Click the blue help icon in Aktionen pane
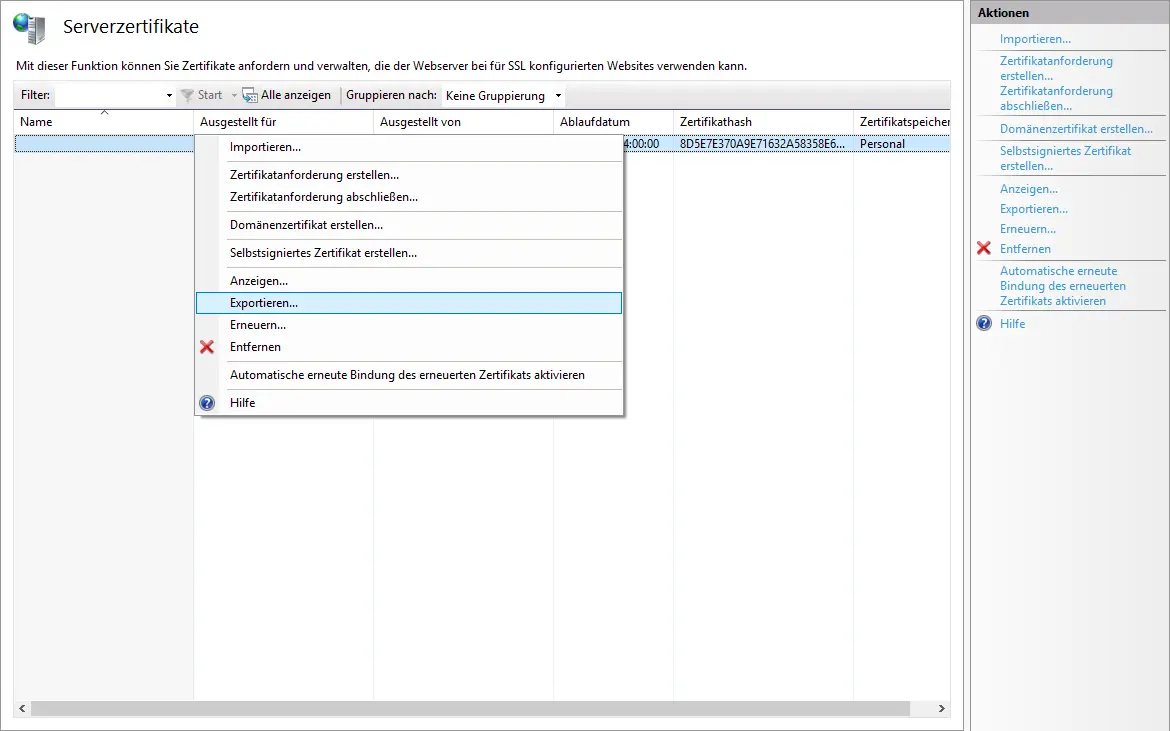This screenshot has height=731, width=1170. (984, 323)
